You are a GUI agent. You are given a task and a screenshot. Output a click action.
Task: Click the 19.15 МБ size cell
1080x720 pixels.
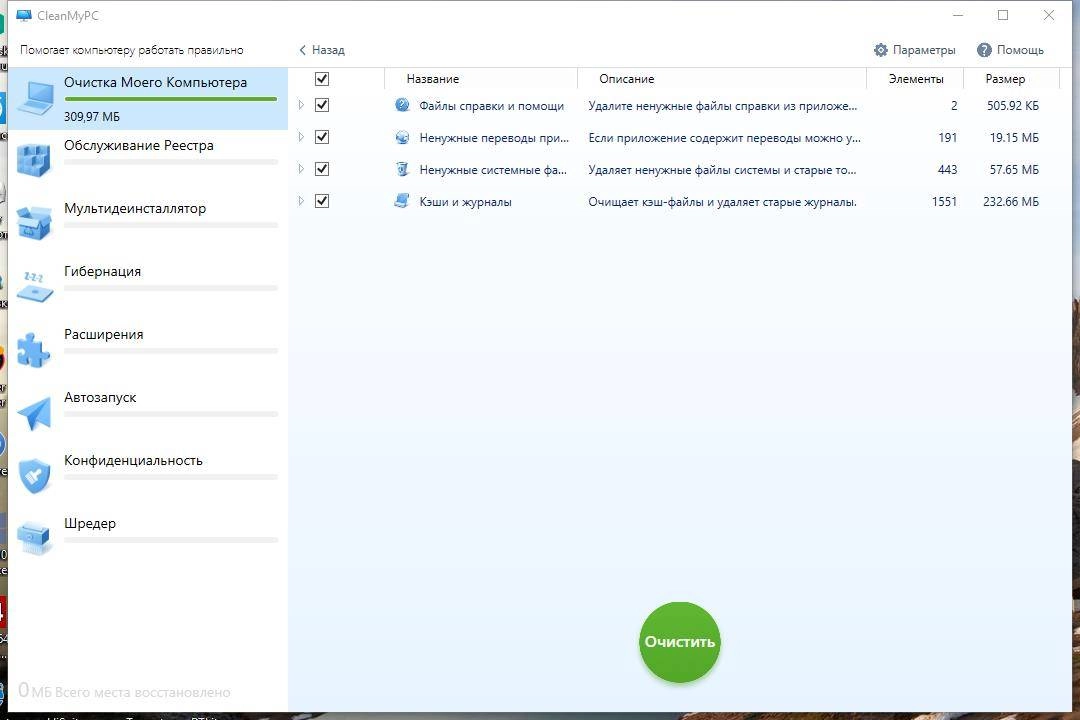click(x=1014, y=137)
